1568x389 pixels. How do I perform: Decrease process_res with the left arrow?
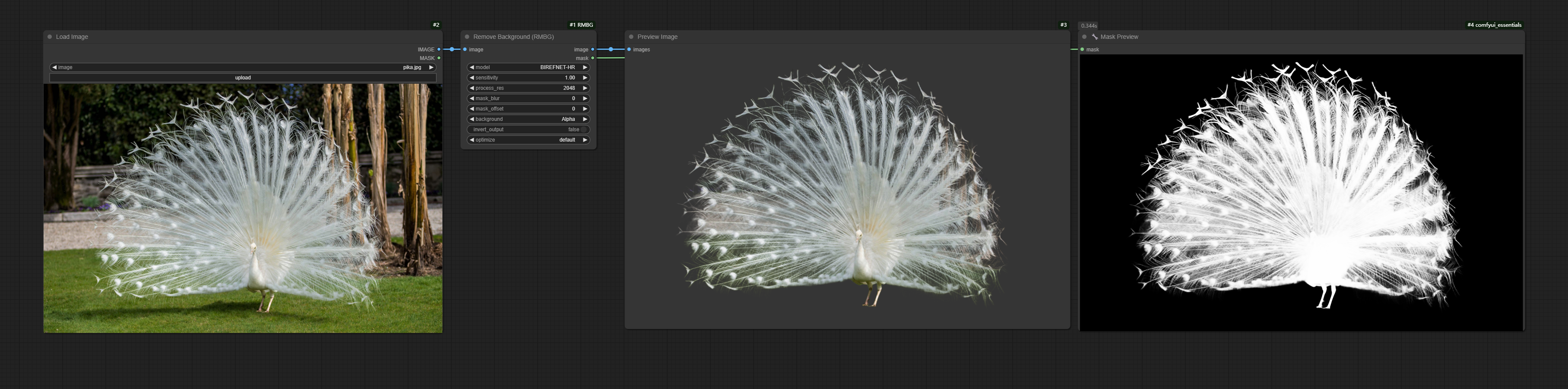pos(472,88)
